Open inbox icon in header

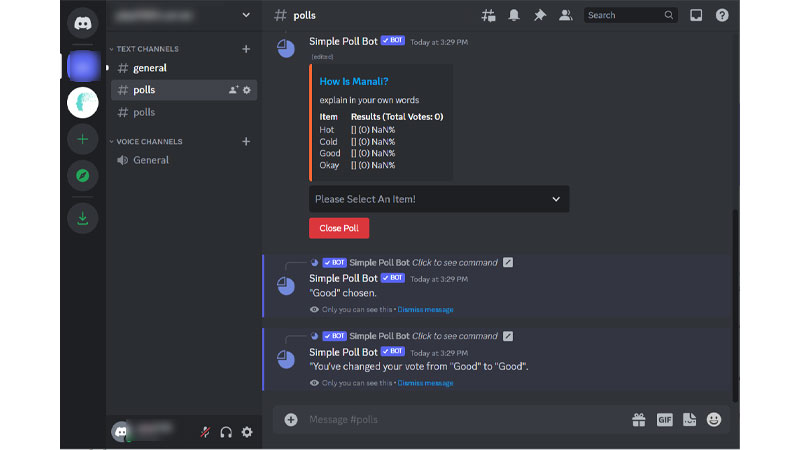tap(696, 15)
